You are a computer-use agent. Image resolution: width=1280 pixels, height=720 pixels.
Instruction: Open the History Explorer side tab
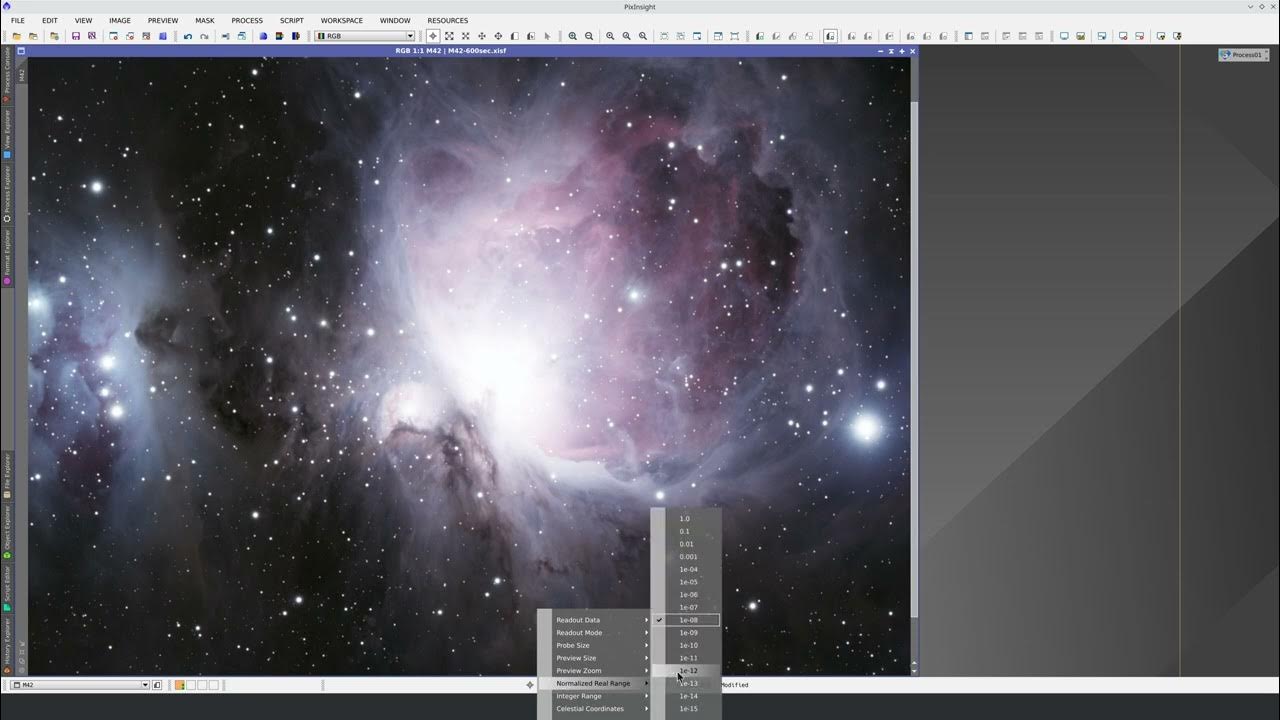pyautogui.click(x=7, y=644)
